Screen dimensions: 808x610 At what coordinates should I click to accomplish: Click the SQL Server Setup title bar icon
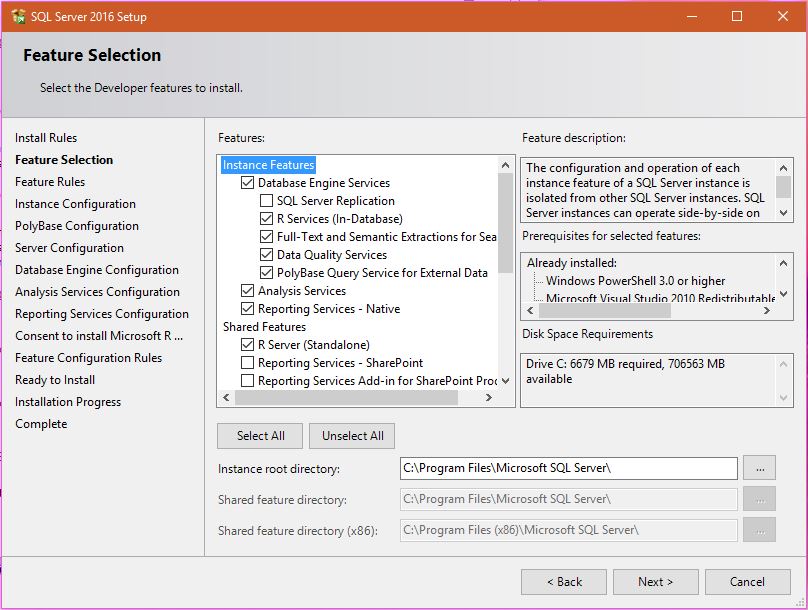point(20,16)
